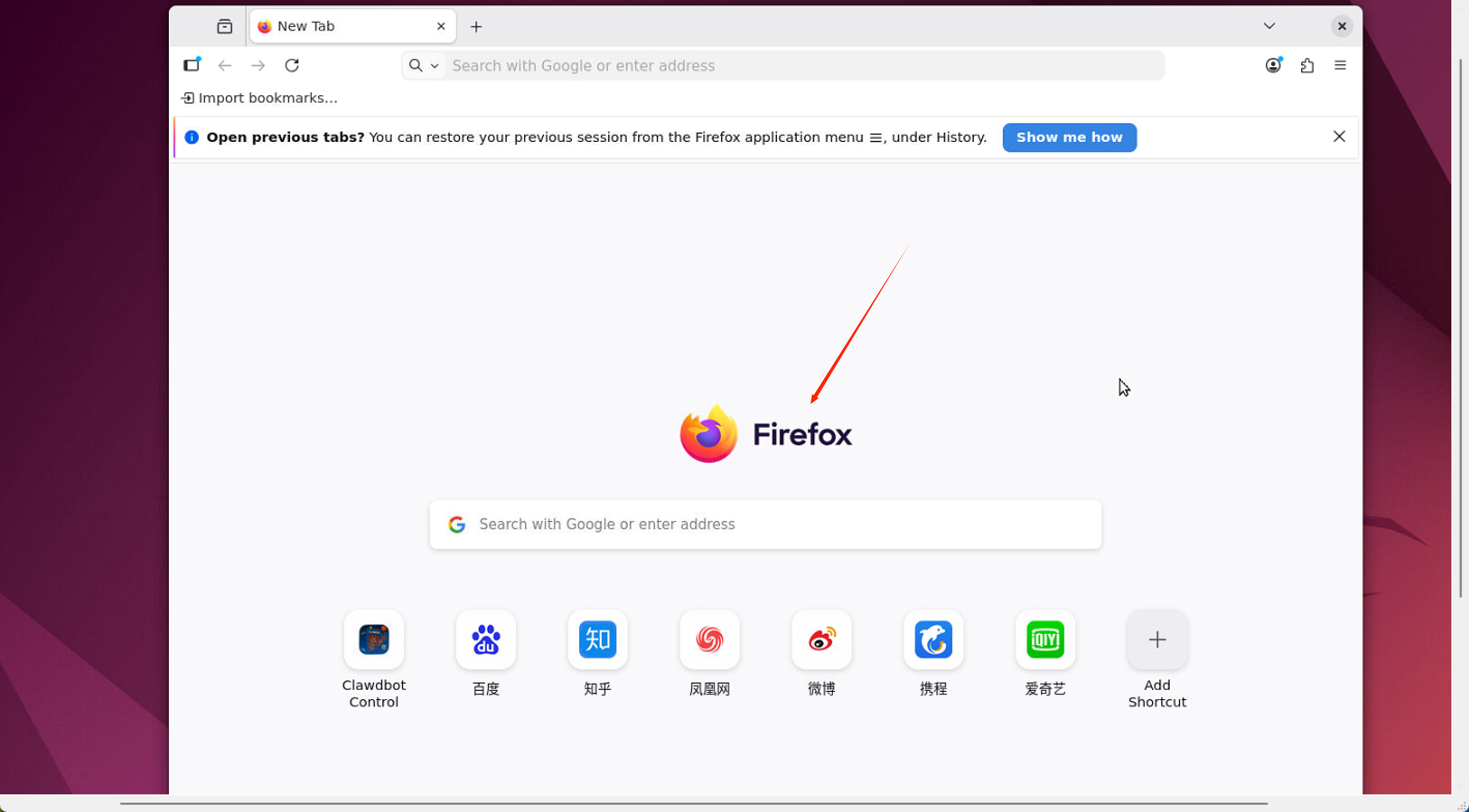
Task: Open a new tab with plus button
Action: click(x=476, y=27)
